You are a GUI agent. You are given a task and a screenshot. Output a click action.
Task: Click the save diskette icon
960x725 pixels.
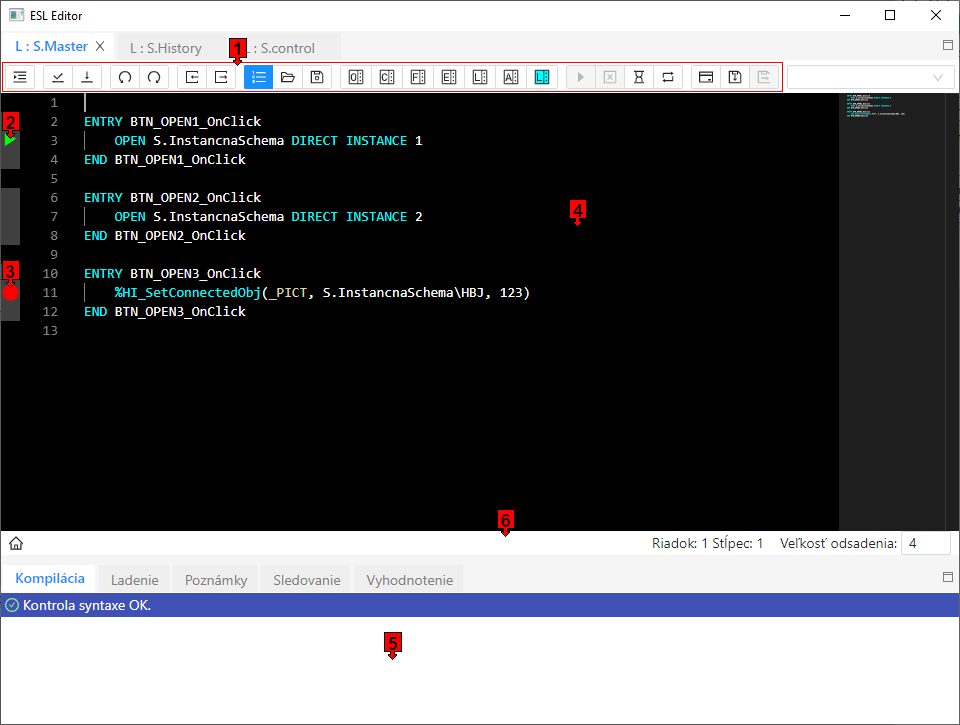(317, 77)
